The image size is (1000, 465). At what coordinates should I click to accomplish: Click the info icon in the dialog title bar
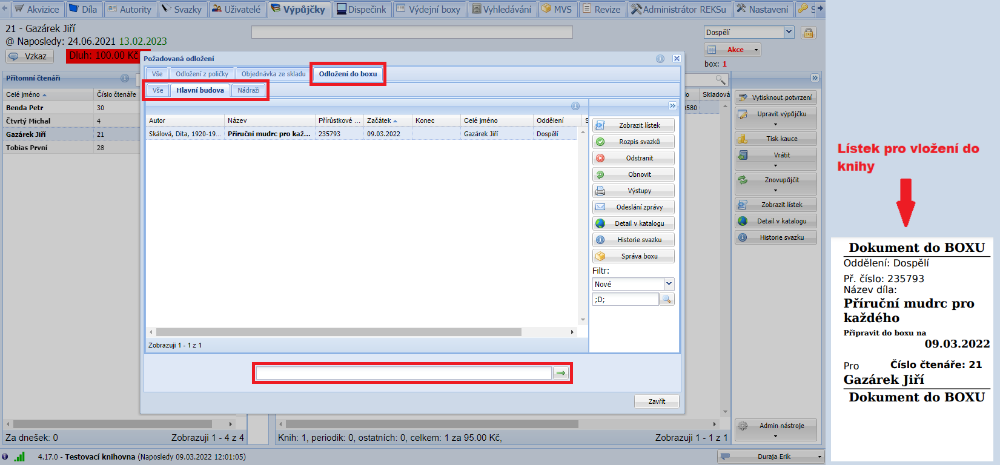pos(661,59)
